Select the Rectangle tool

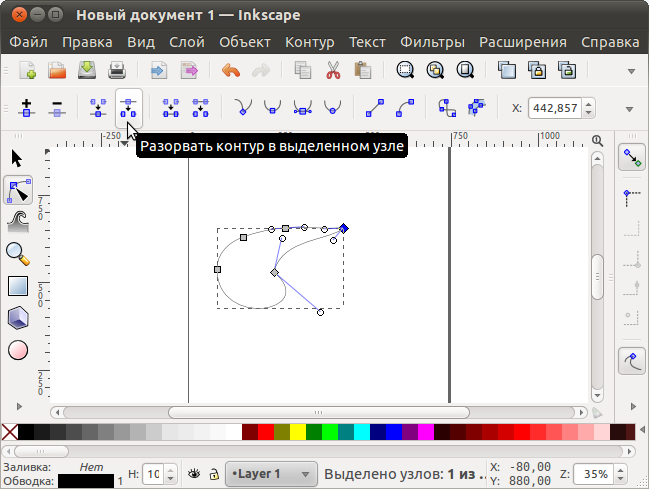coord(18,286)
